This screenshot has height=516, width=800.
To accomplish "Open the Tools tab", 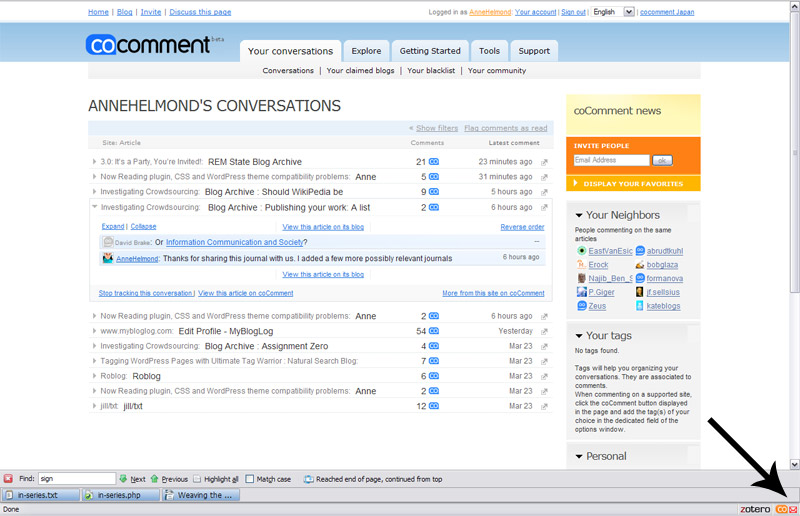I will [x=489, y=51].
